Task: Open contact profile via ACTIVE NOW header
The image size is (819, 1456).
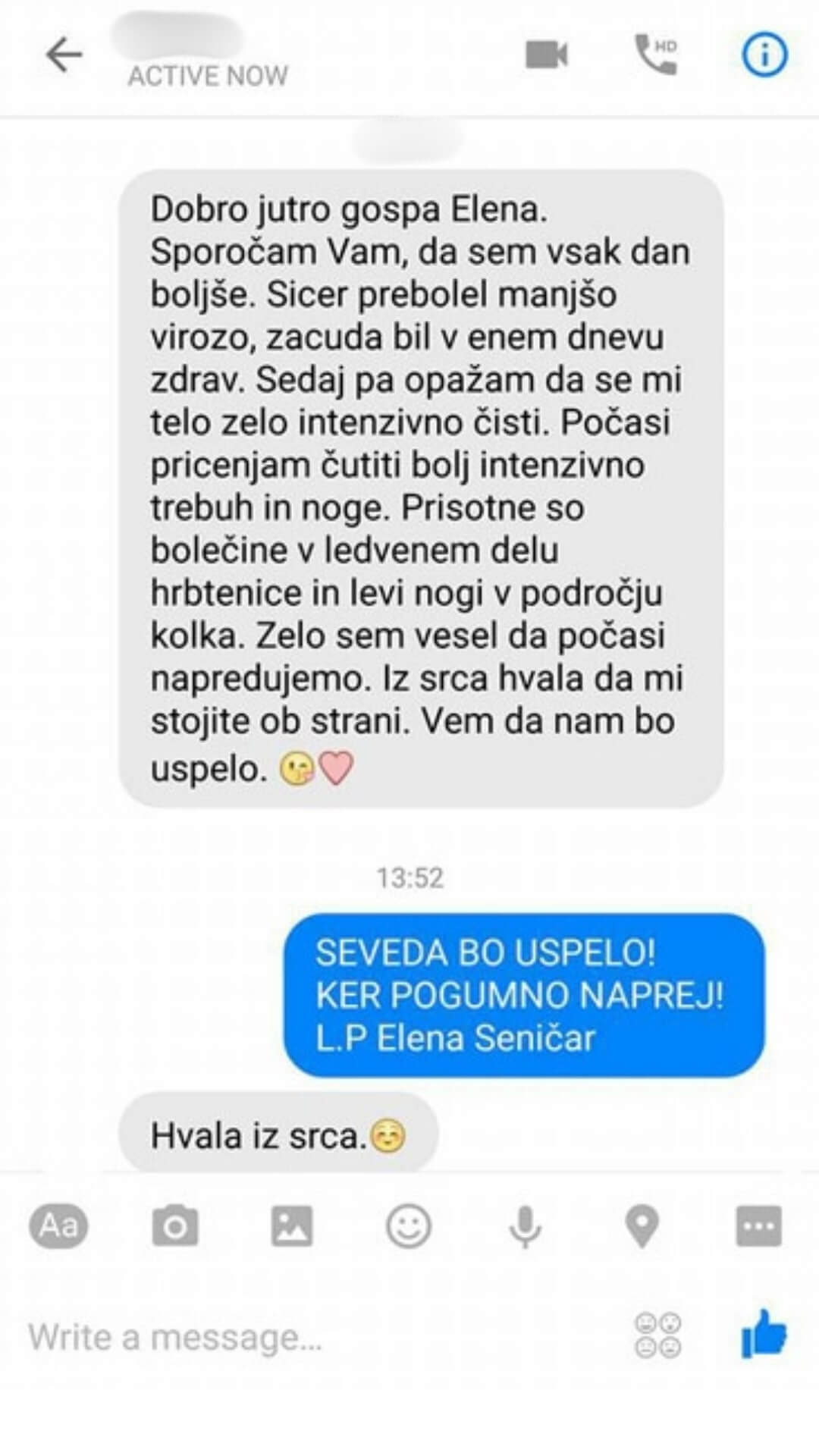Action: (x=208, y=76)
